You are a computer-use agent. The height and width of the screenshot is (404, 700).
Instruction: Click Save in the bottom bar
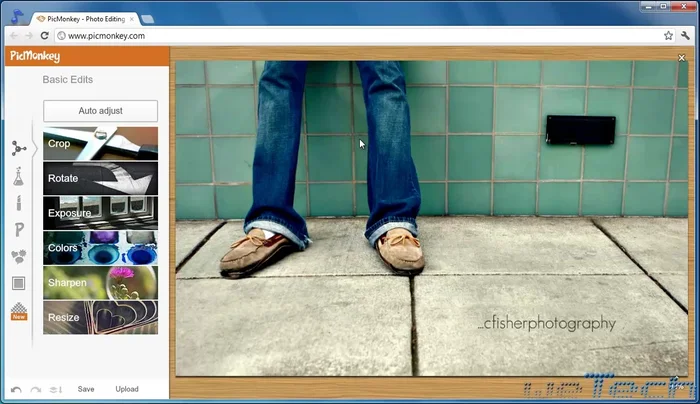[86, 389]
